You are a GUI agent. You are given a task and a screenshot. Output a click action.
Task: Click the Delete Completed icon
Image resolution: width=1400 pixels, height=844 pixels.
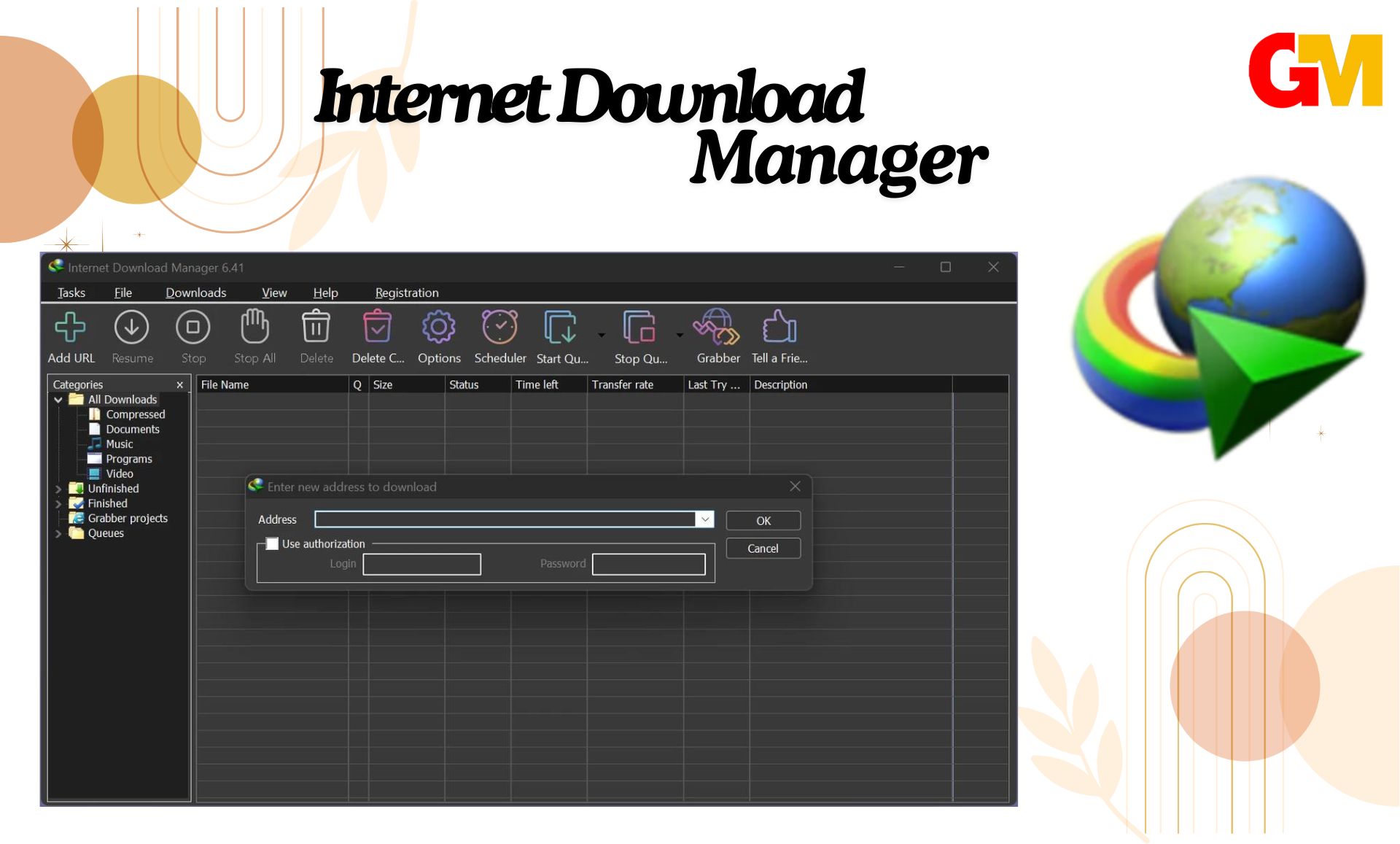click(378, 326)
